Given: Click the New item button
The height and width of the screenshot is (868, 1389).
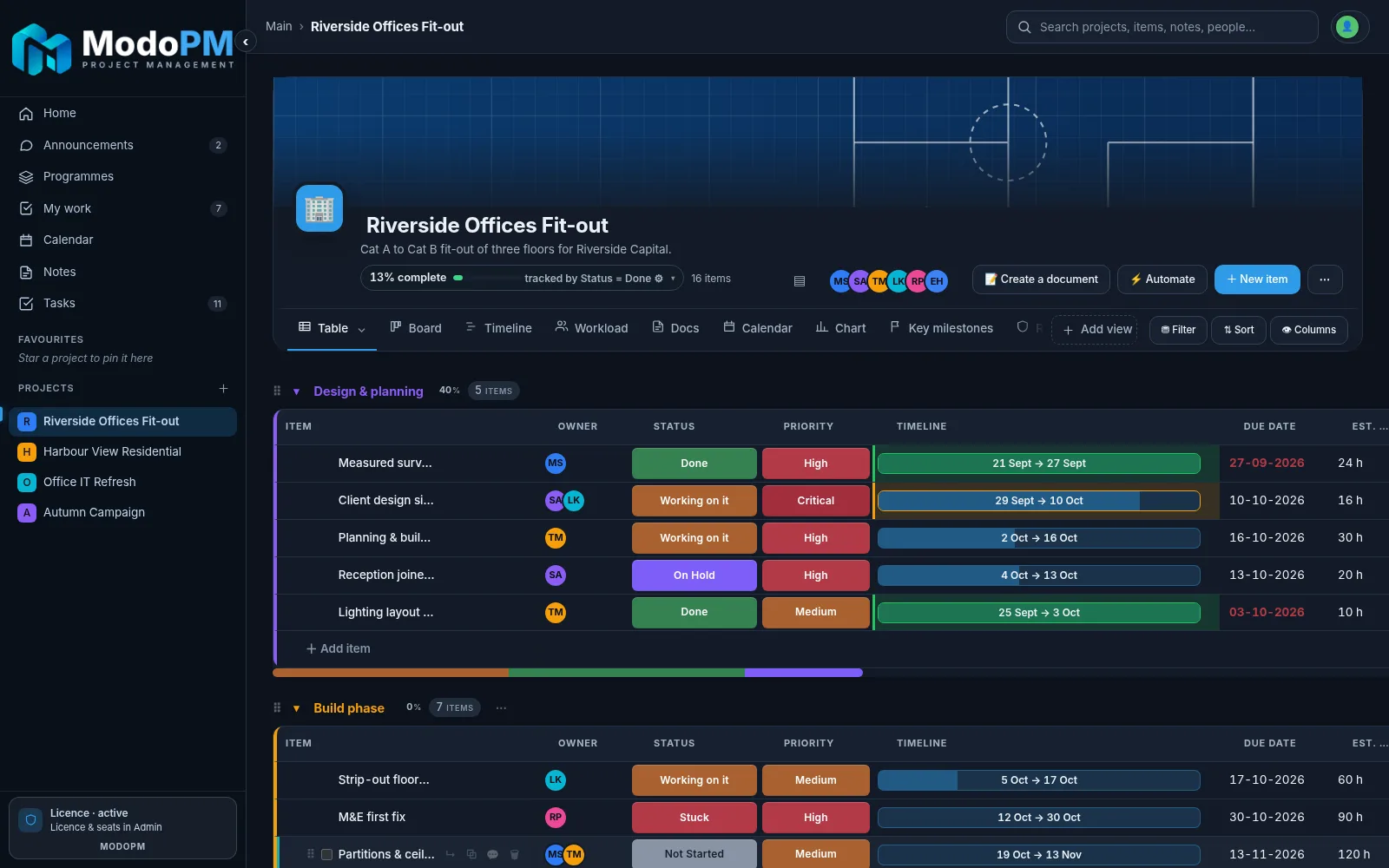Looking at the screenshot, I should [x=1257, y=279].
